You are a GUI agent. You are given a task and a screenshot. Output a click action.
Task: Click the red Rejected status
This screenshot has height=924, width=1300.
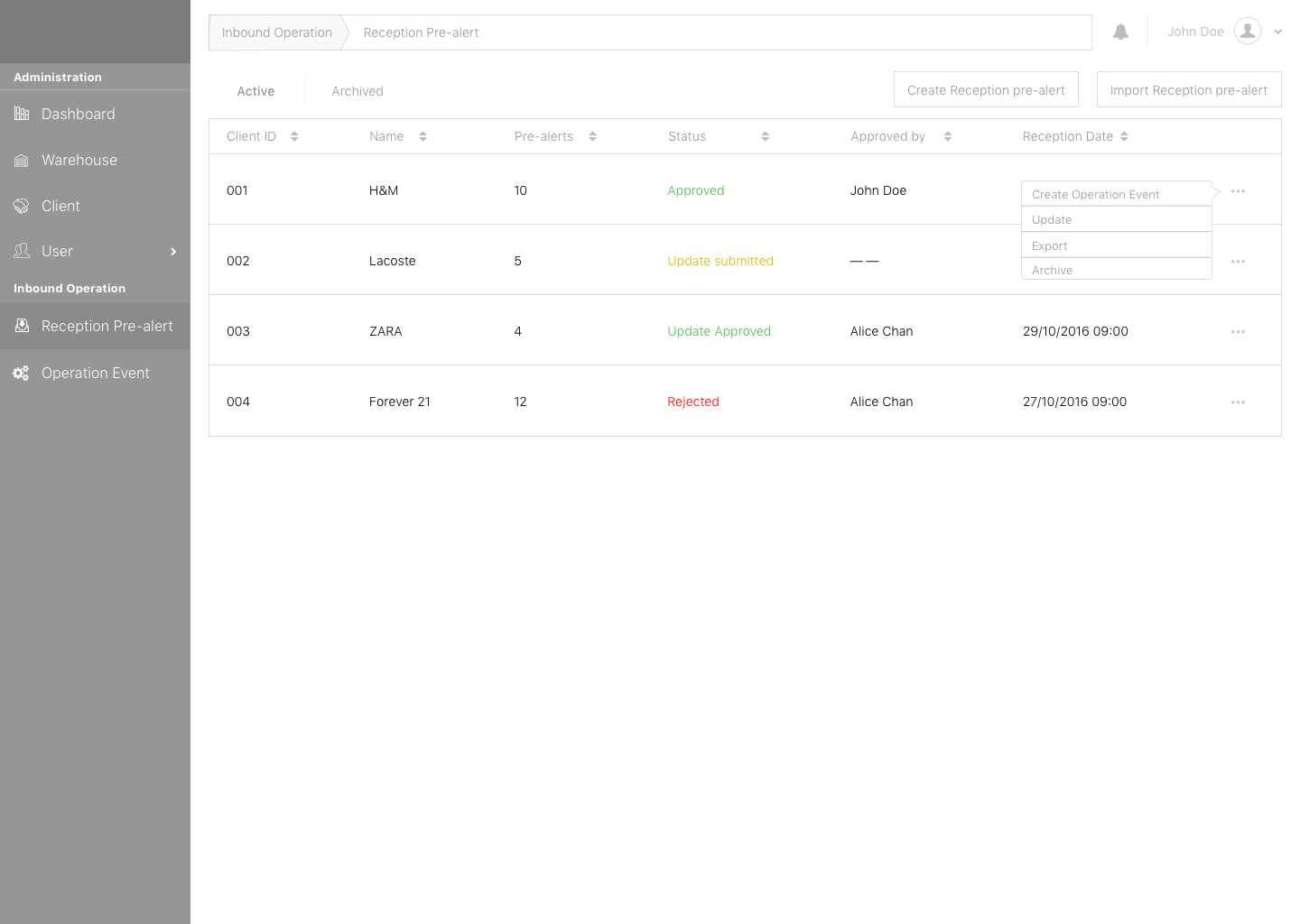pos(693,402)
